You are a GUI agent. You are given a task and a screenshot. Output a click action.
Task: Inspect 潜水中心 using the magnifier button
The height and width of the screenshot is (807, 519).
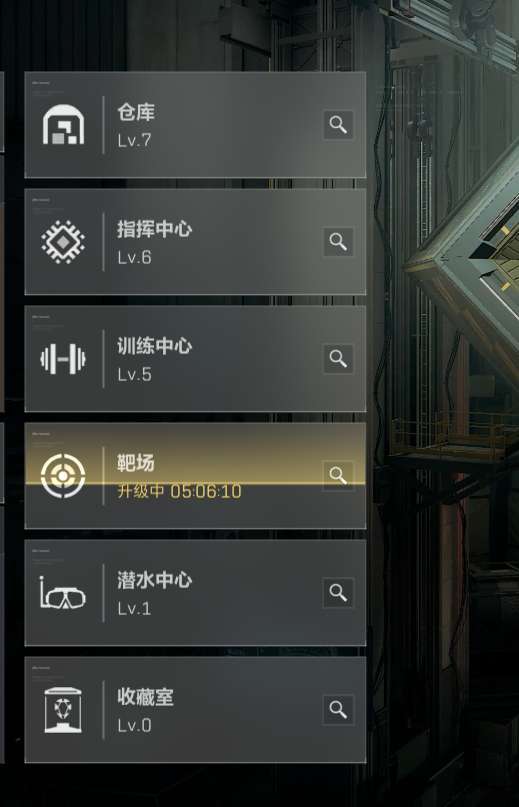click(338, 593)
